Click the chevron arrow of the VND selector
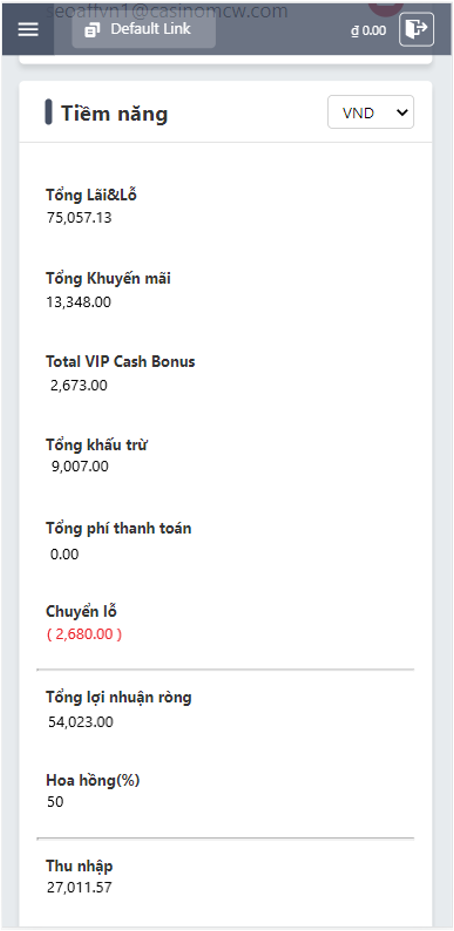Viewport: 454px width, 931px height. pos(402,112)
